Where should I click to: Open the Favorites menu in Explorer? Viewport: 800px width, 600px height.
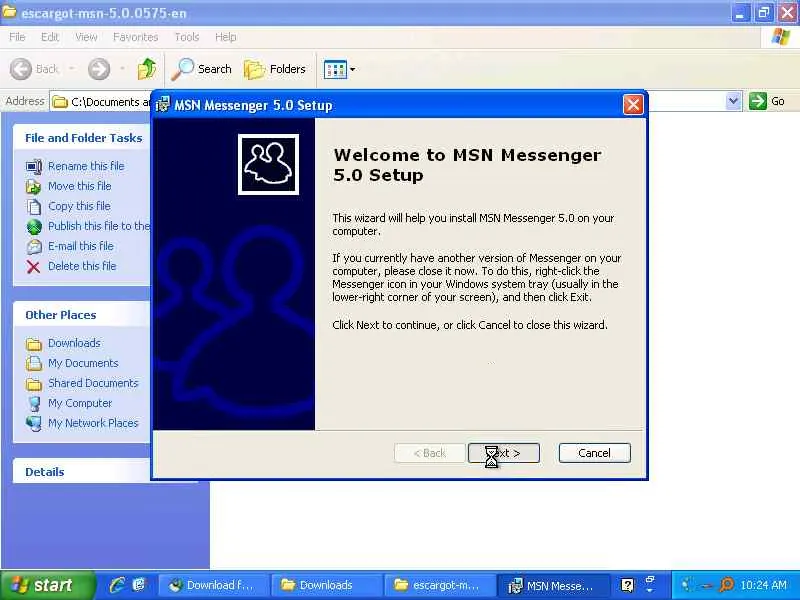(x=136, y=37)
